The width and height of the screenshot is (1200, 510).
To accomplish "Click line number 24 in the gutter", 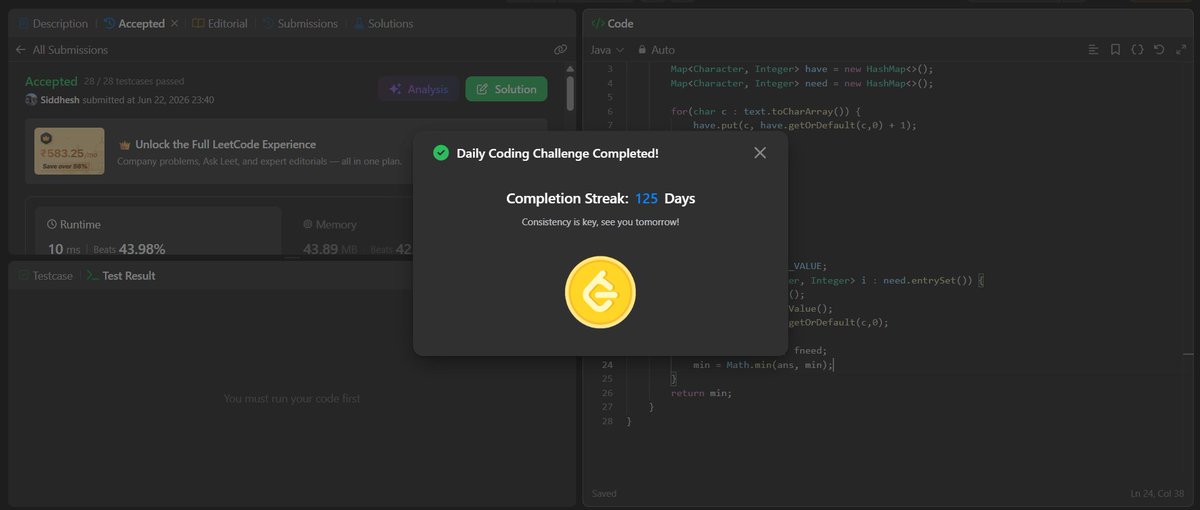I will coord(607,365).
